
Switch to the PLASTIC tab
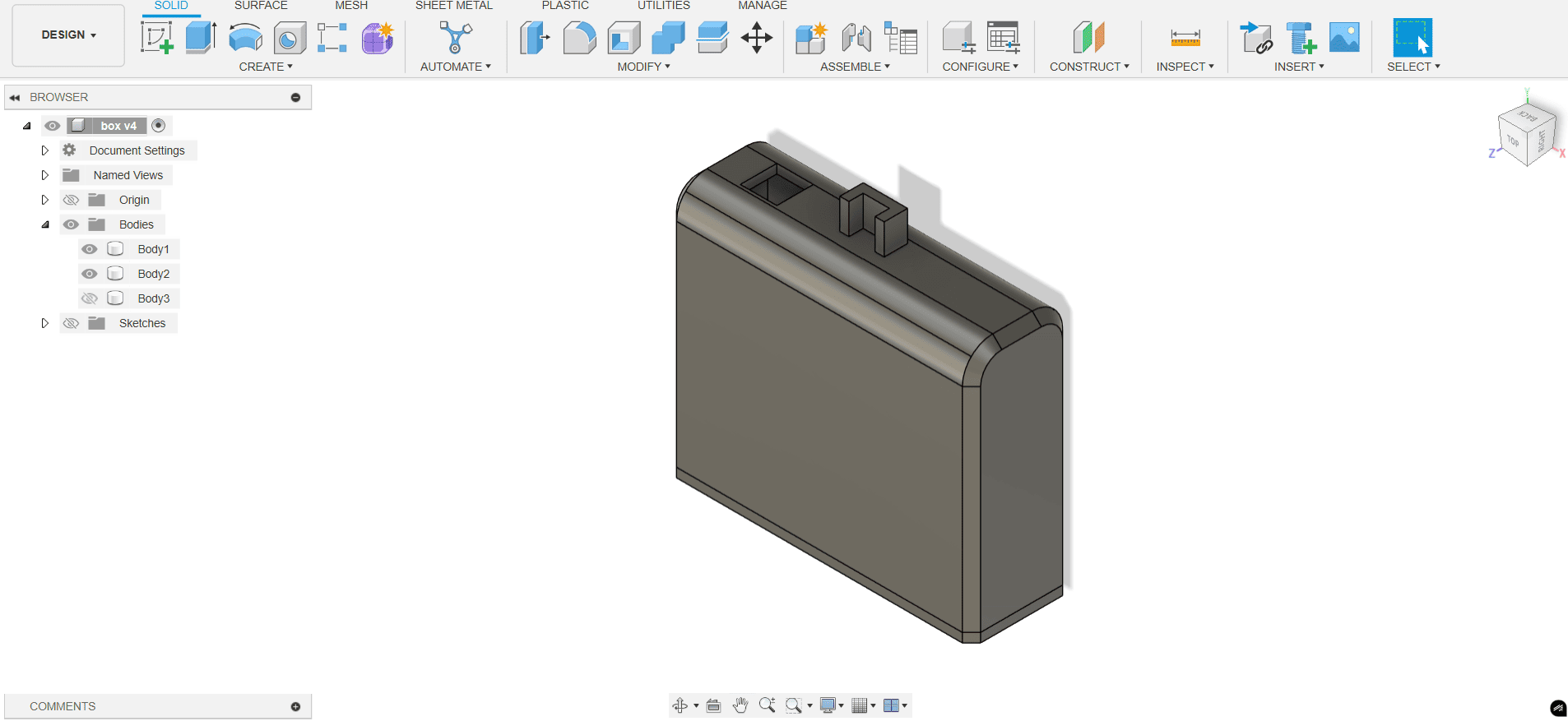[x=565, y=6]
